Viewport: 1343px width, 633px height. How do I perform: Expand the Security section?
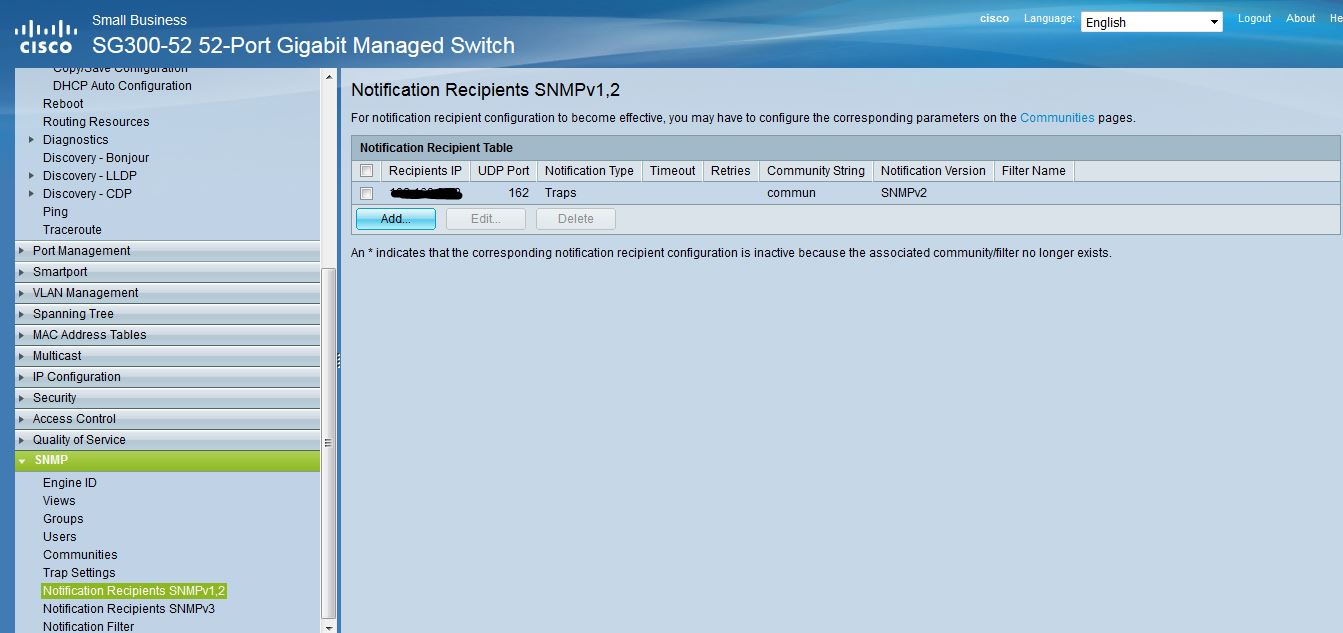167,398
